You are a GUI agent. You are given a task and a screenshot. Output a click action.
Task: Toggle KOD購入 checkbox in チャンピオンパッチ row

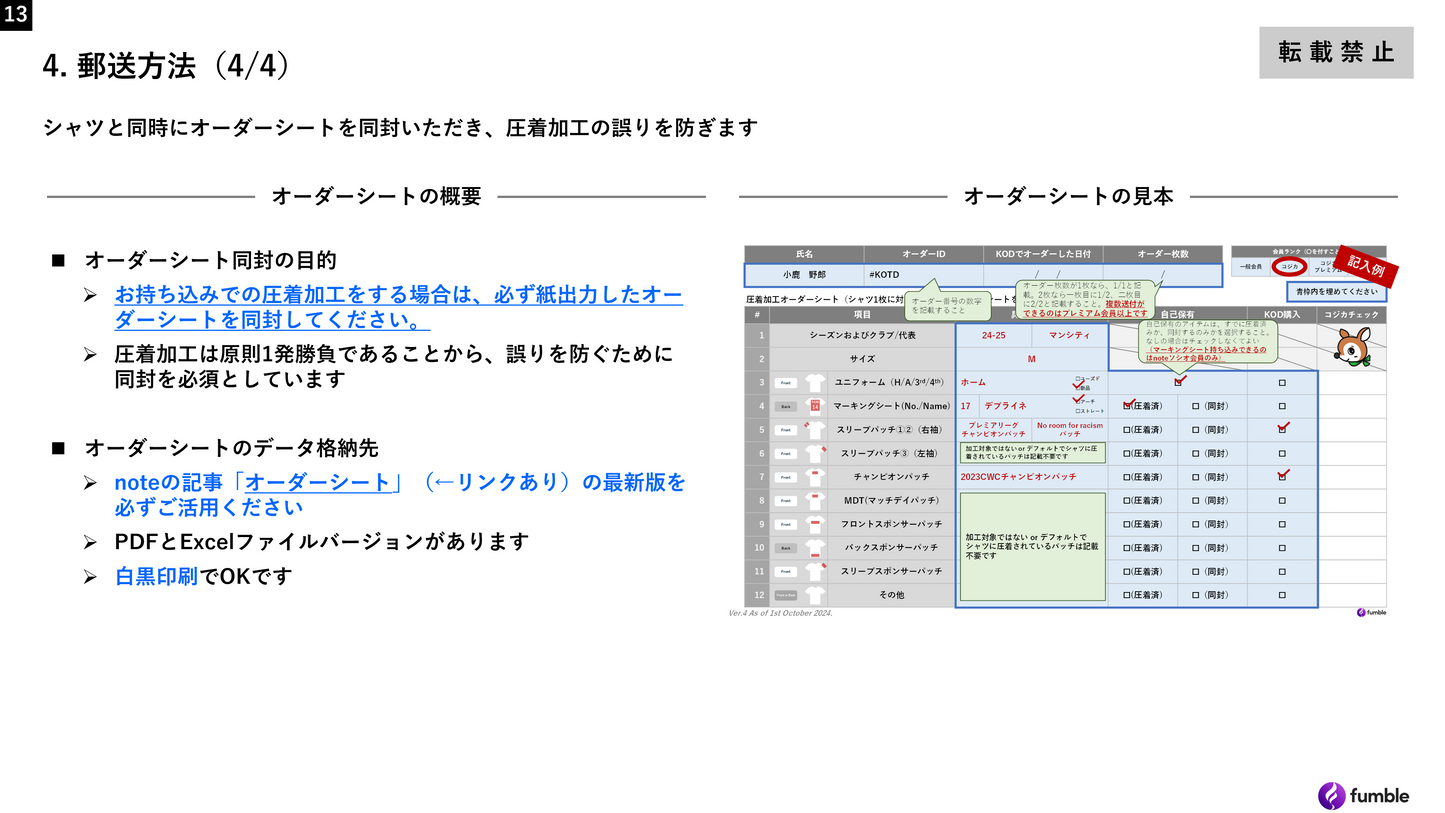(x=1283, y=475)
